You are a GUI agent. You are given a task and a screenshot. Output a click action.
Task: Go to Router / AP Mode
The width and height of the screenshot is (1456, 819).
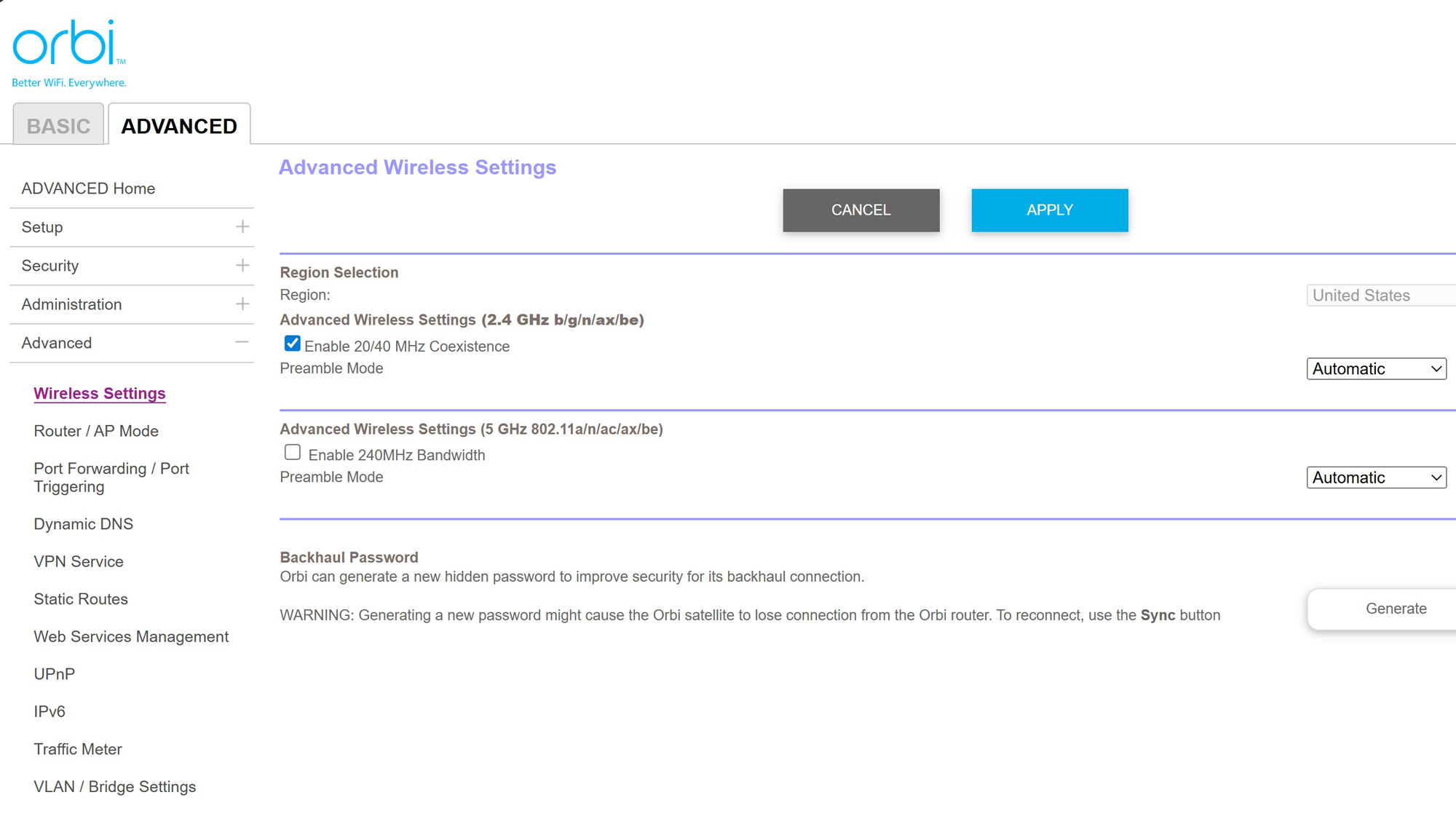pos(96,431)
